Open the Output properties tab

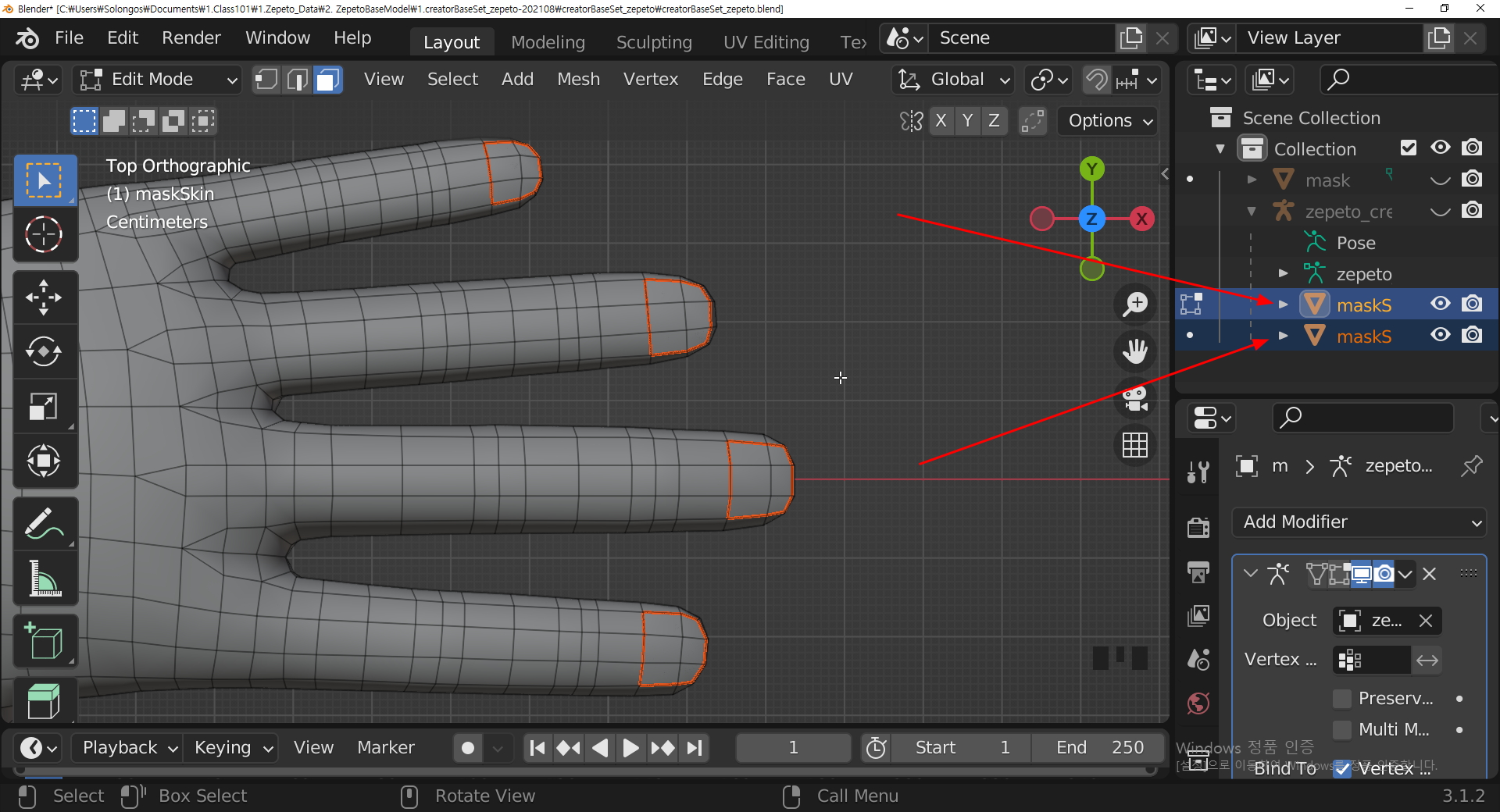[x=1198, y=572]
